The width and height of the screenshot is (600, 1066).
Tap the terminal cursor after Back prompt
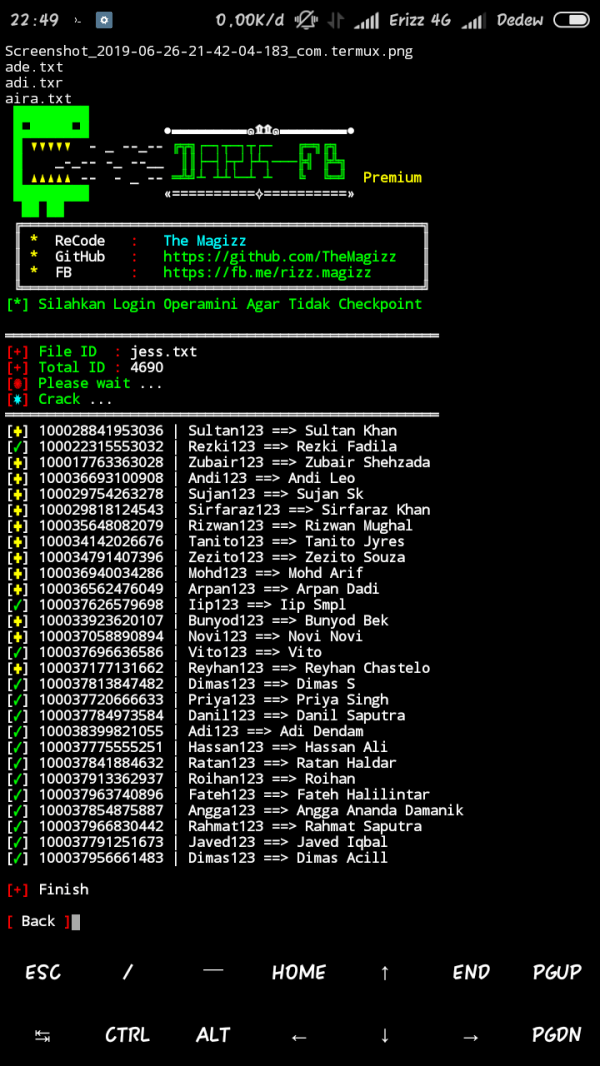(x=75, y=921)
